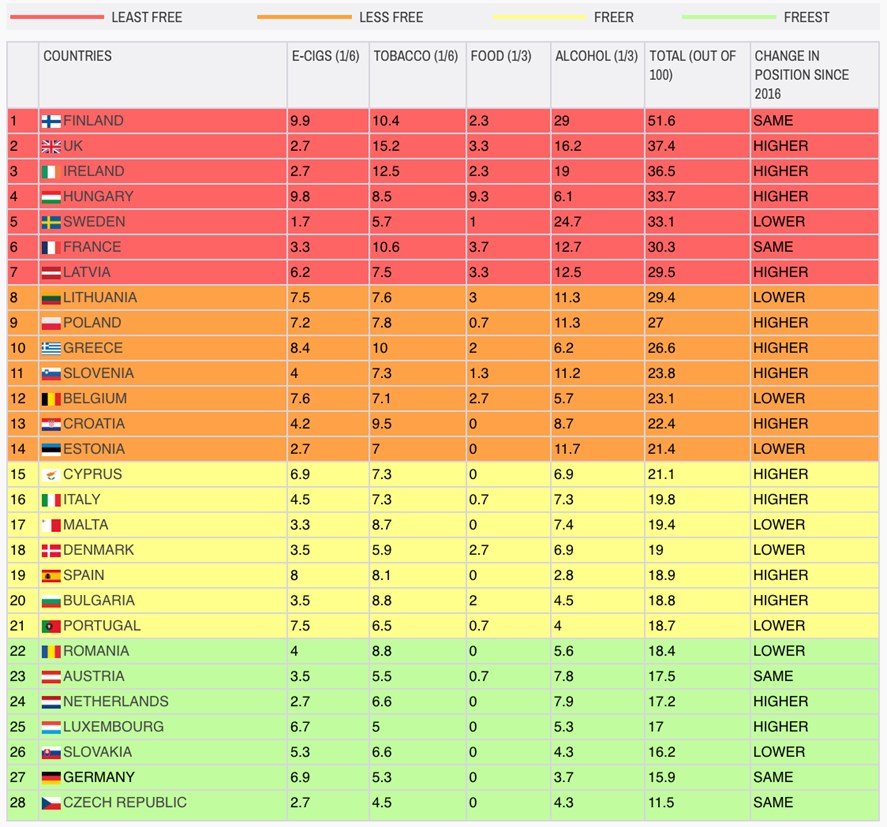Follow the HUNGARY country name link
Viewport: 887px width, 827px height.
point(97,196)
